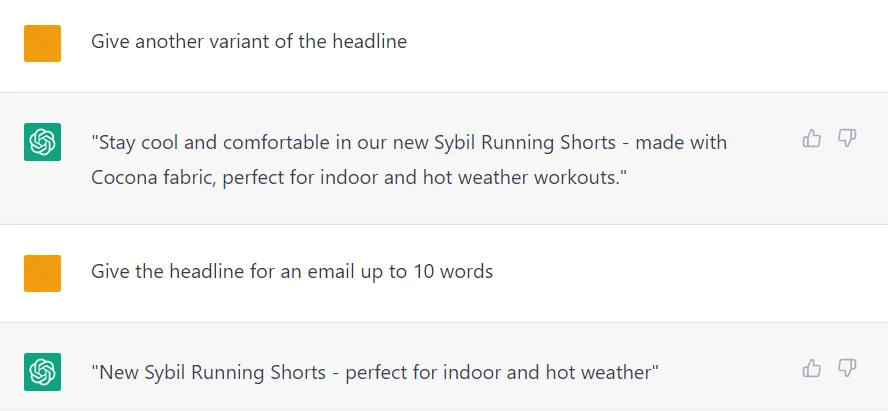
Task: Click the phrase "hot weather workouts"
Action: pos(542,178)
